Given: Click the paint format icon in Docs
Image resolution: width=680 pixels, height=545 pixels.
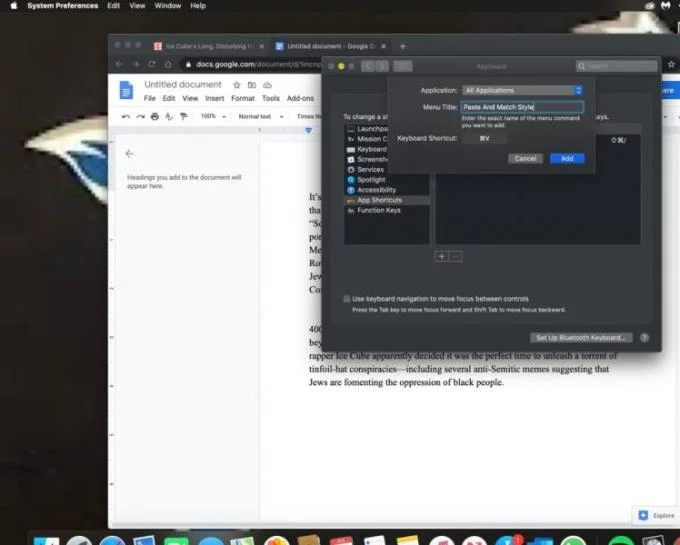Looking at the screenshot, I should click(x=184, y=116).
